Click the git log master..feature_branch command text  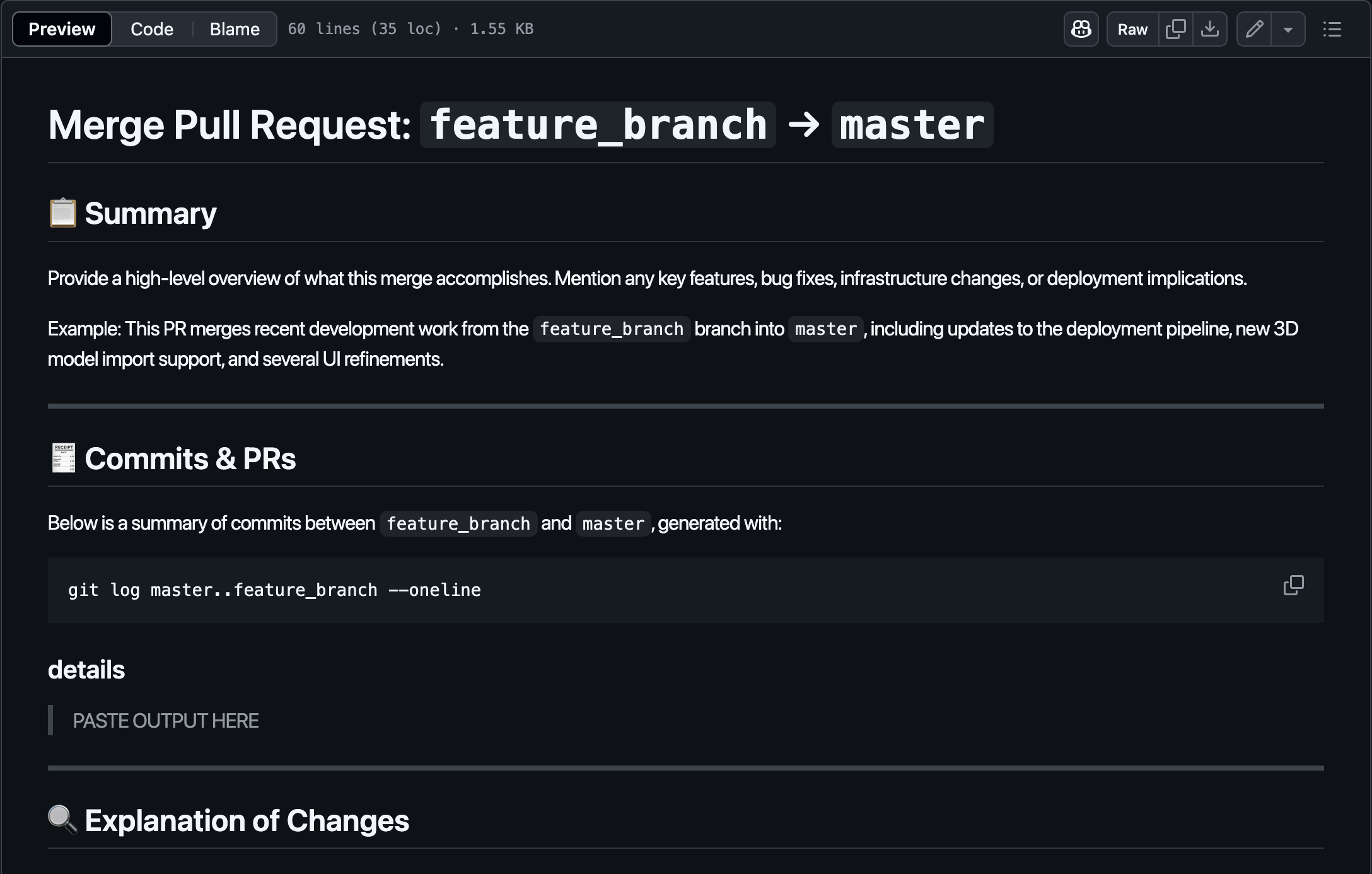(274, 590)
